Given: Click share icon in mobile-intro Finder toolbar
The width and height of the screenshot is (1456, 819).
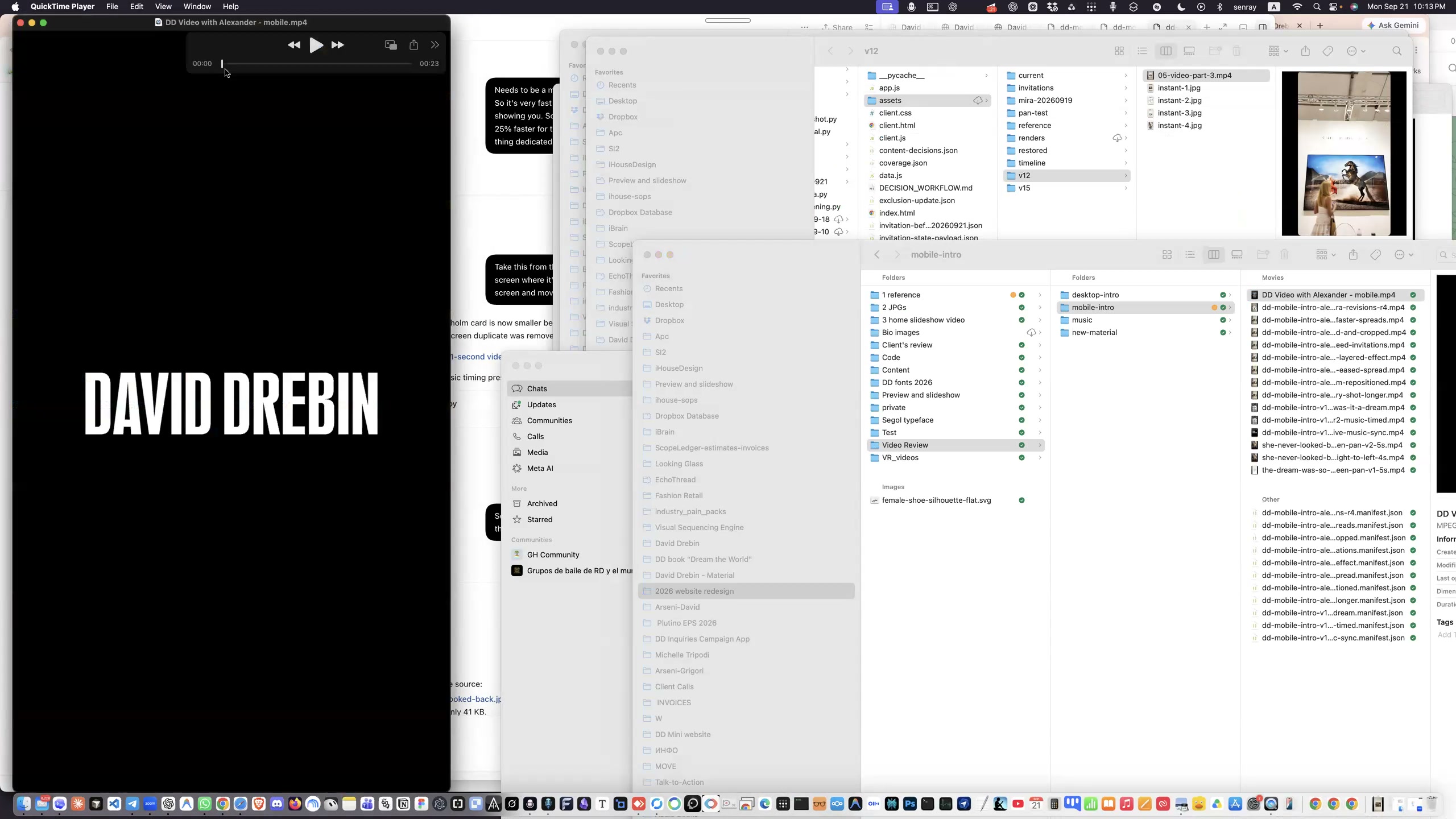Looking at the screenshot, I should 1353,255.
